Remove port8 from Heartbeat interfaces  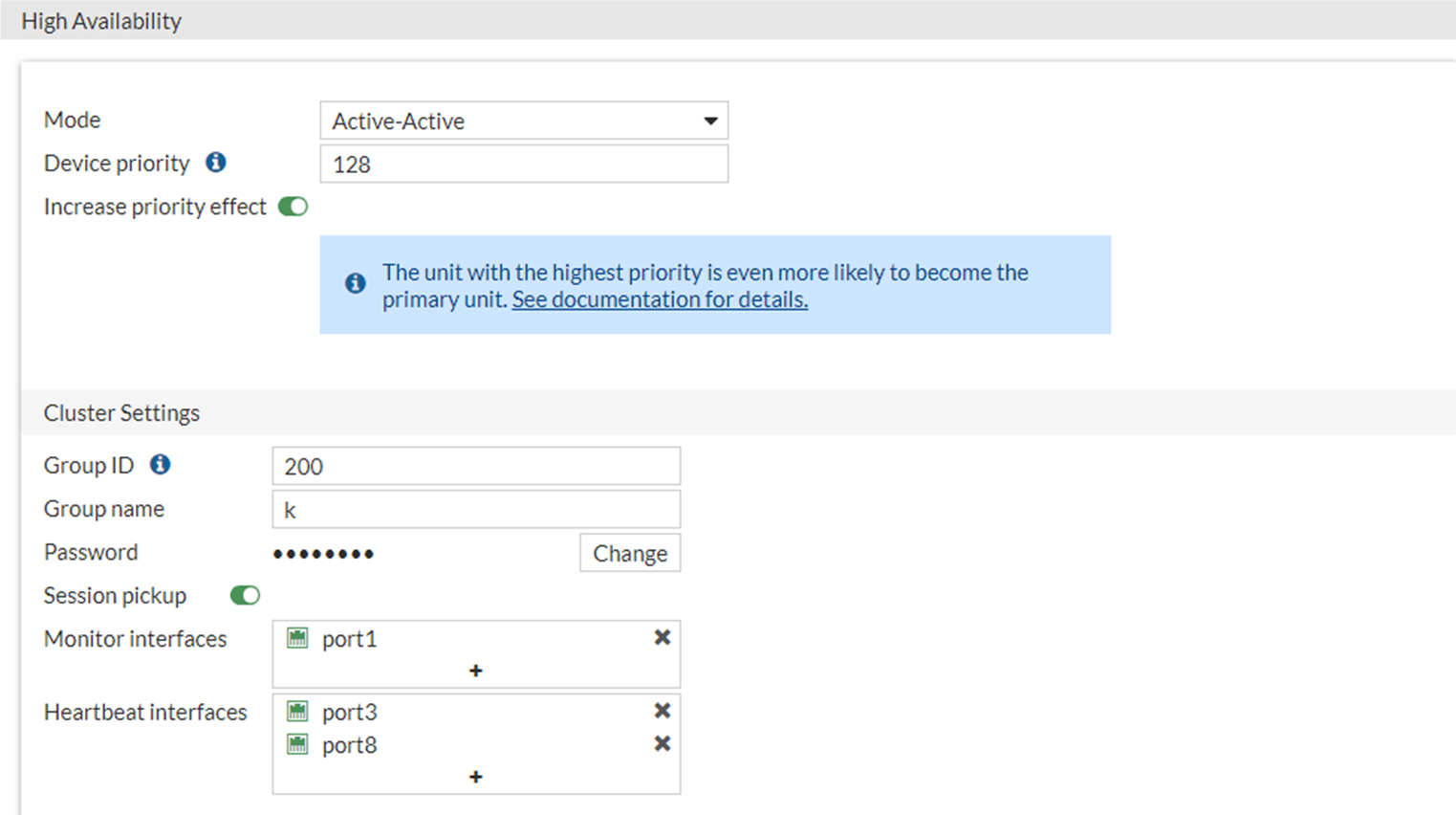(x=662, y=744)
